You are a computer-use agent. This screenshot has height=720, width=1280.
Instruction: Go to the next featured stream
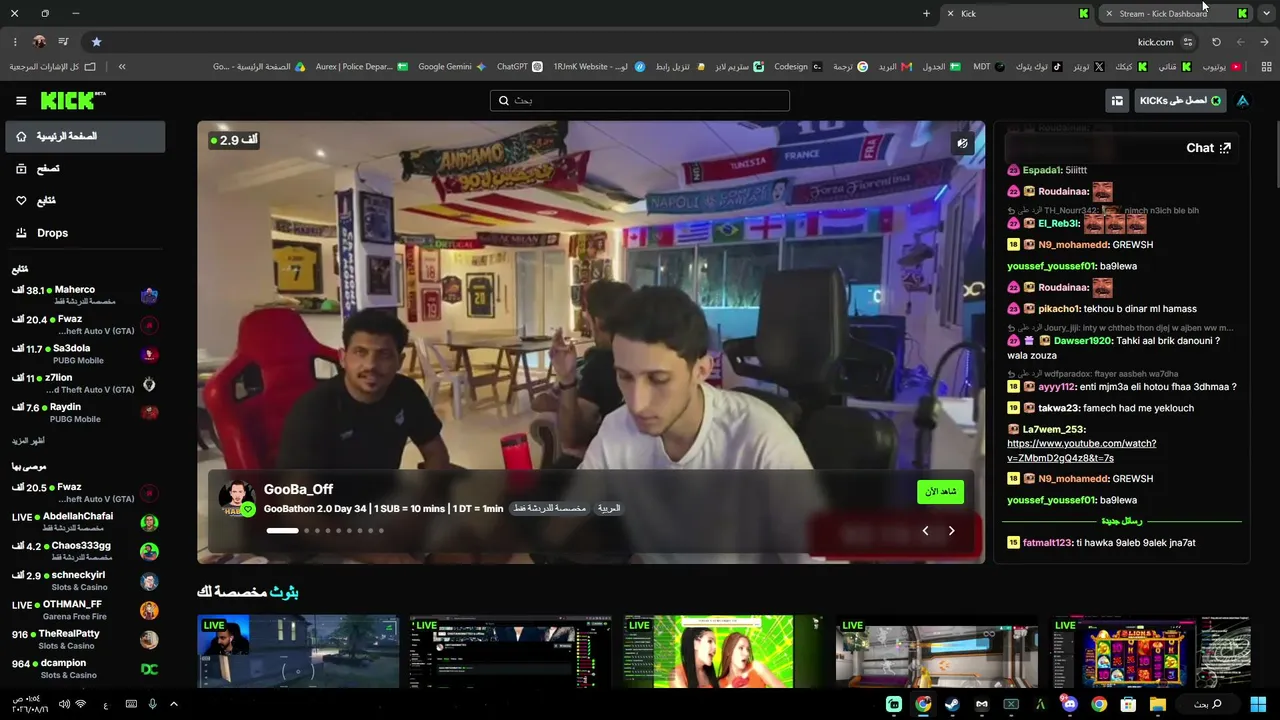pyautogui.click(x=951, y=531)
